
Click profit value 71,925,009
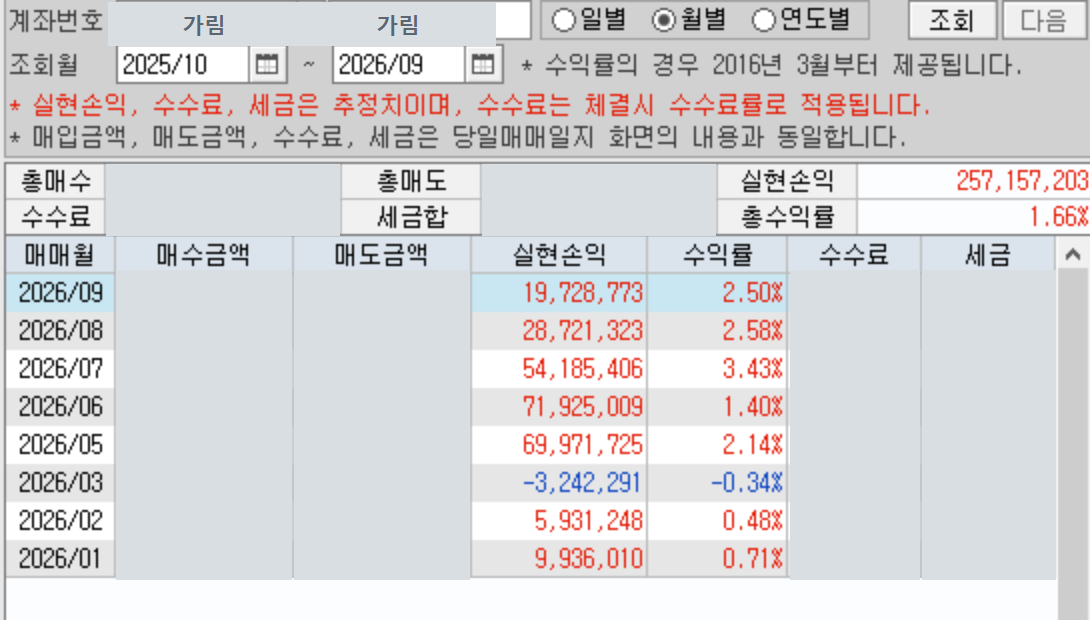[583, 407]
